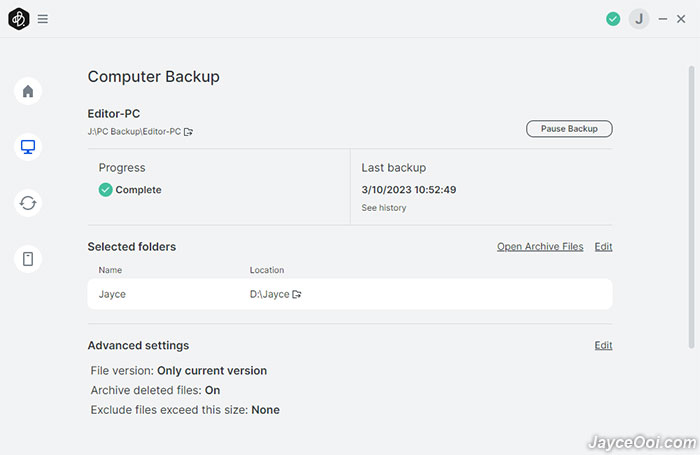
Task: Open backup folder icon beside Editor-PC path
Action: [188, 132]
